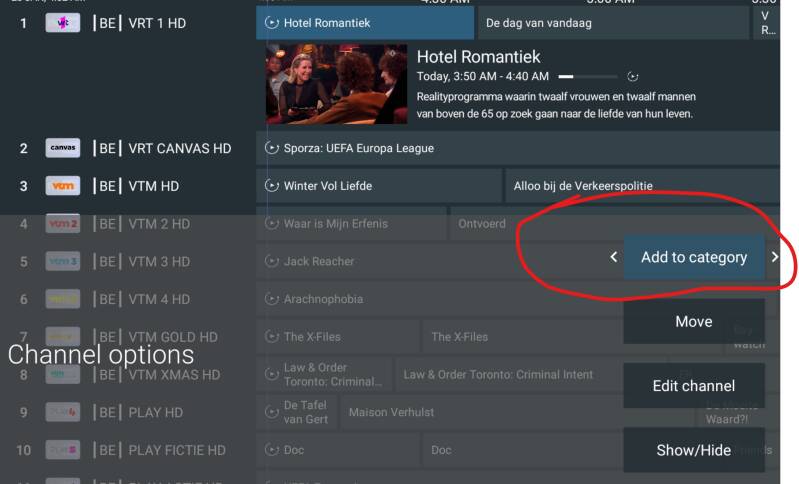Click the Today, 3:50 AM - 4:40 AM time
799x484 pixels.
tap(483, 76)
